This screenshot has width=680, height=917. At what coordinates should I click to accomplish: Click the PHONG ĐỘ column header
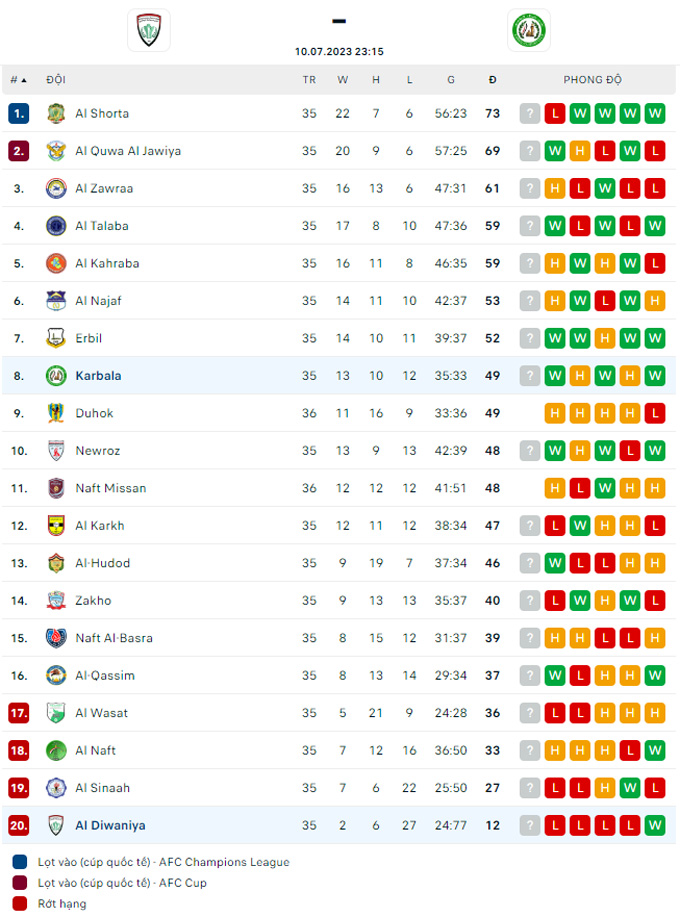coord(592,80)
